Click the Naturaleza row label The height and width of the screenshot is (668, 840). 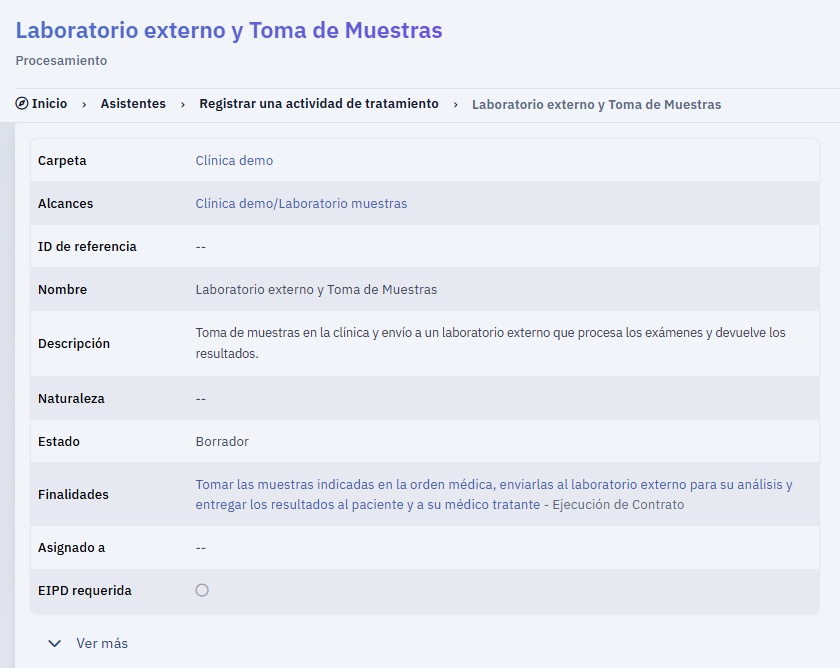71,399
